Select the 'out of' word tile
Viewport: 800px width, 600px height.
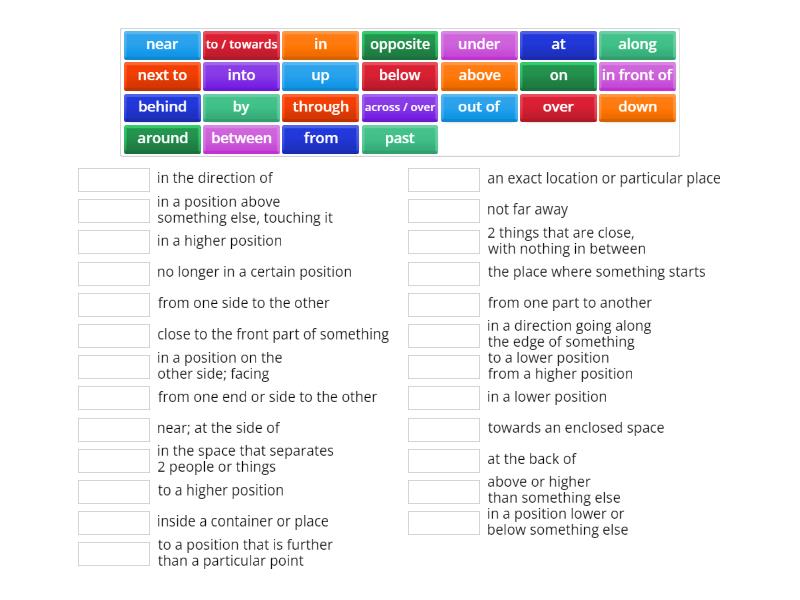(x=479, y=108)
